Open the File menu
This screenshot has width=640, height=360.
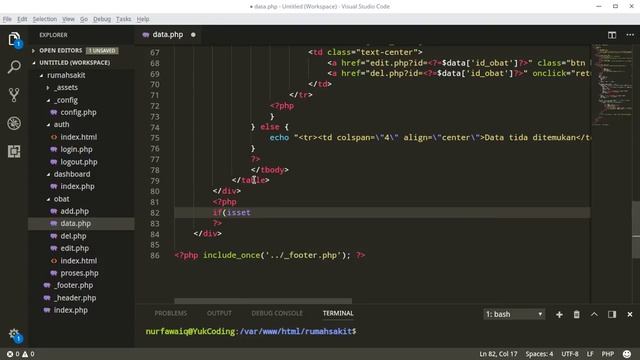tap(7, 19)
